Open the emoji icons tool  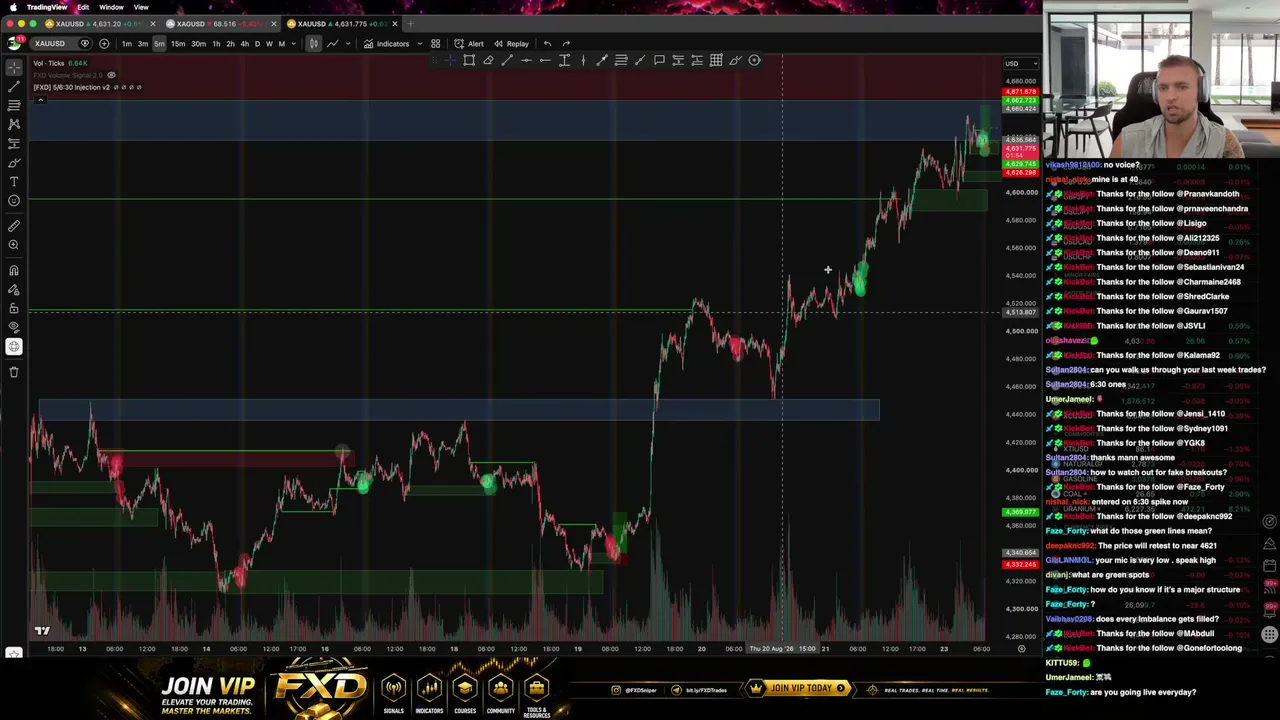click(14, 200)
